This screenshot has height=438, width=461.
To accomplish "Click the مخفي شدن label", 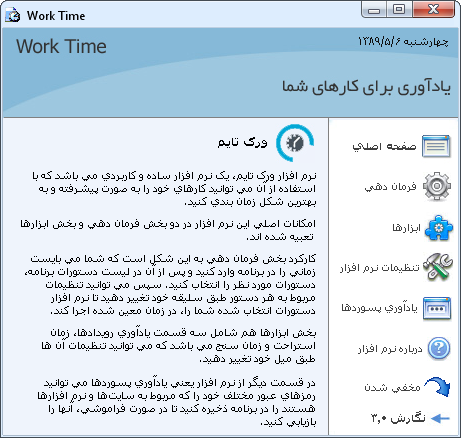I will (392, 388).
